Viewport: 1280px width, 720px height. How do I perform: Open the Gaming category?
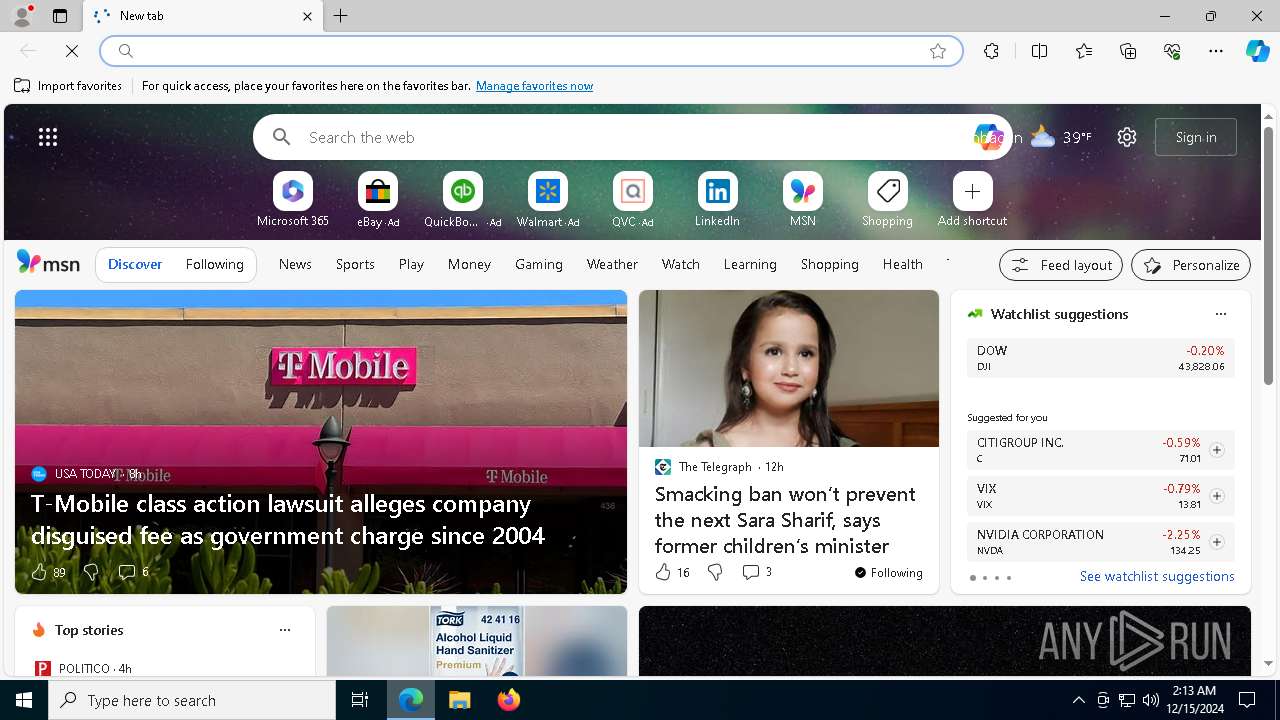pos(539,264)
